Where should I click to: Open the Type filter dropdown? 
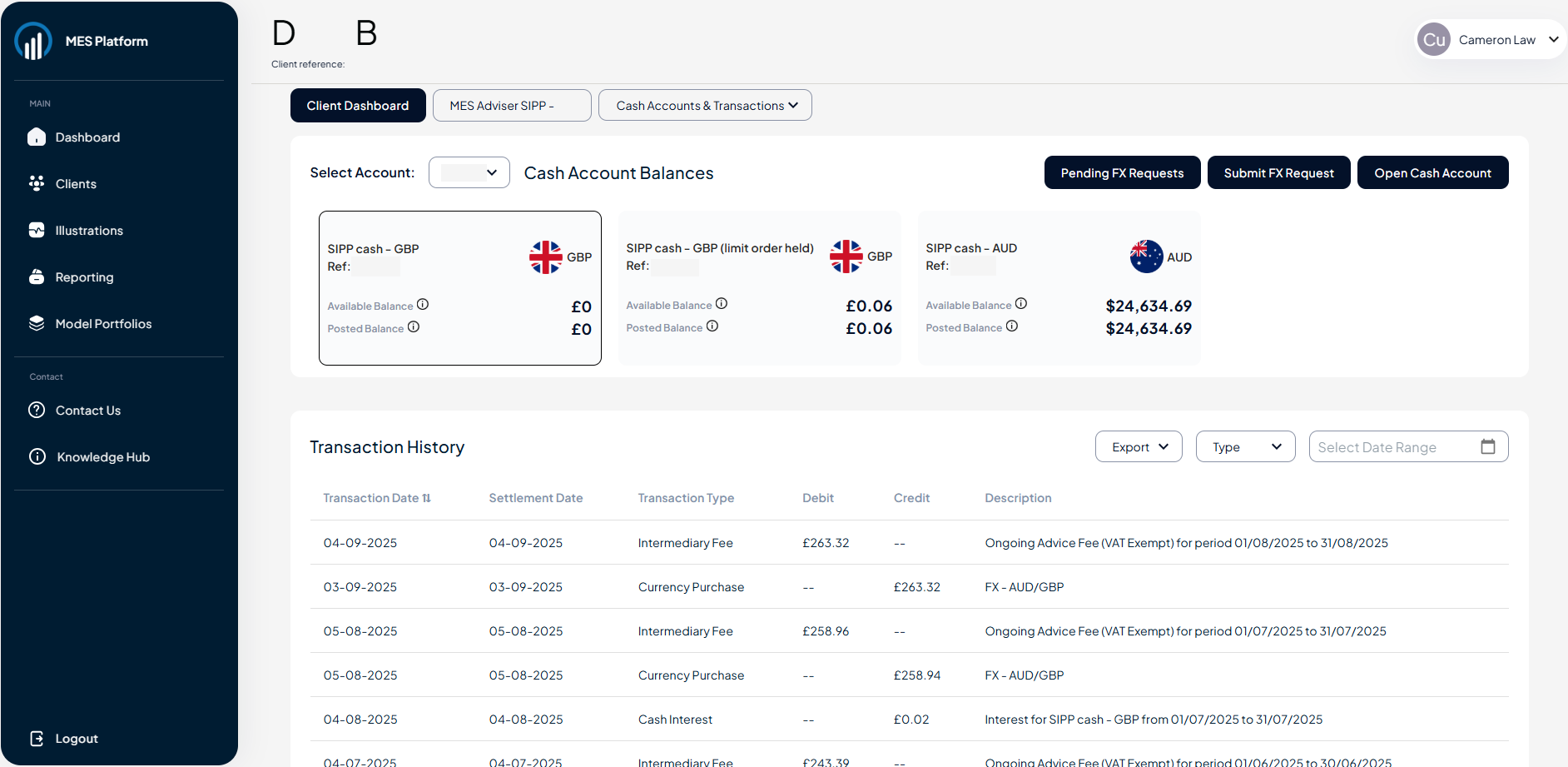click(x=1245, y=447)
